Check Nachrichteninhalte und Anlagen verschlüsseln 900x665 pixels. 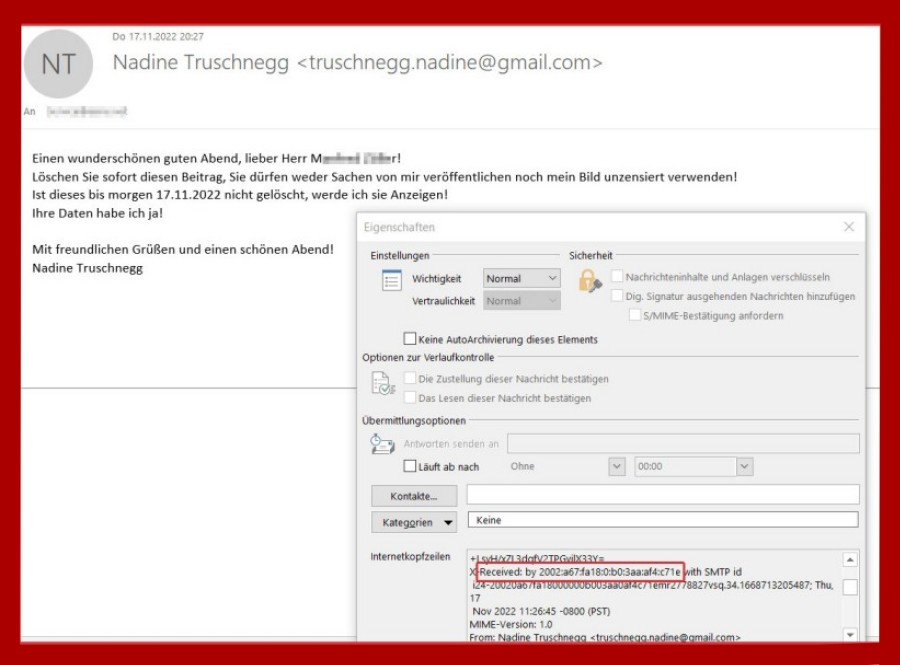point(617,277)
